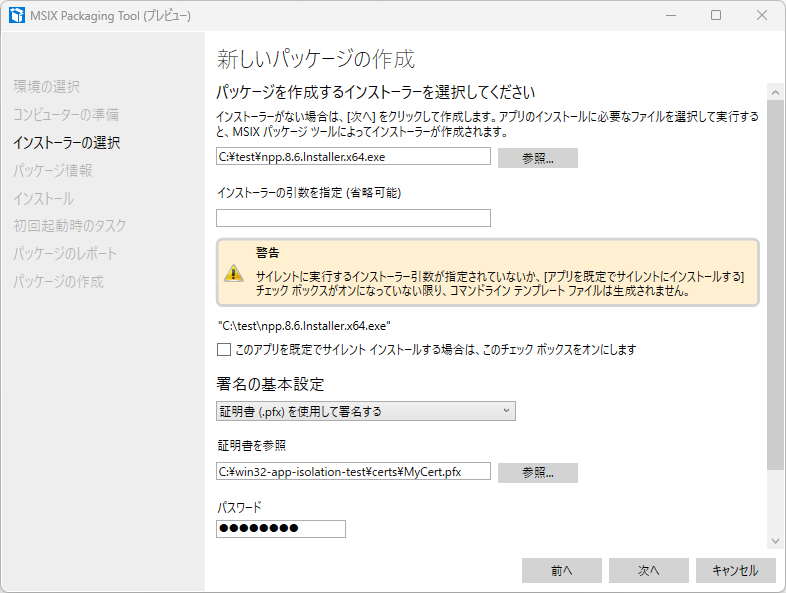Click 次へ to proceed
This screenshot has width=786, height=593.
[648, 570]
